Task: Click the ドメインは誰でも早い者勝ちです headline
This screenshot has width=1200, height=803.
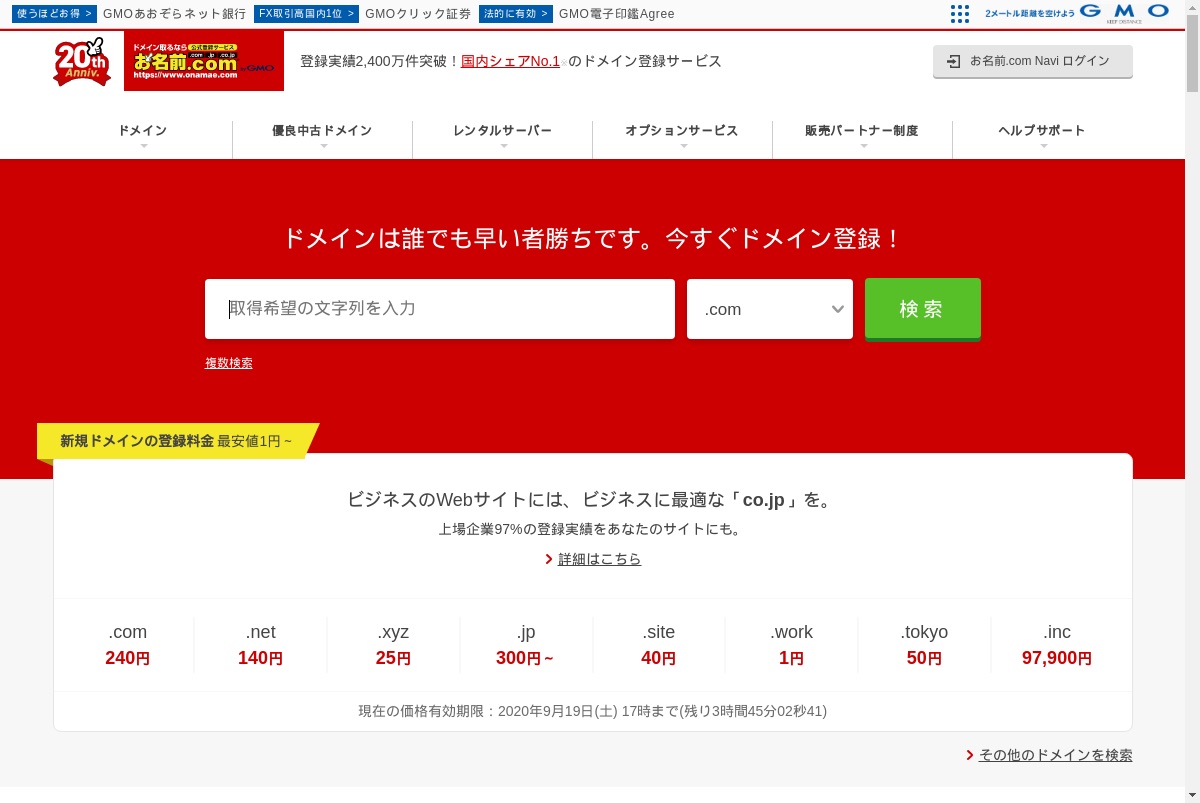Action: click(593, 239)
